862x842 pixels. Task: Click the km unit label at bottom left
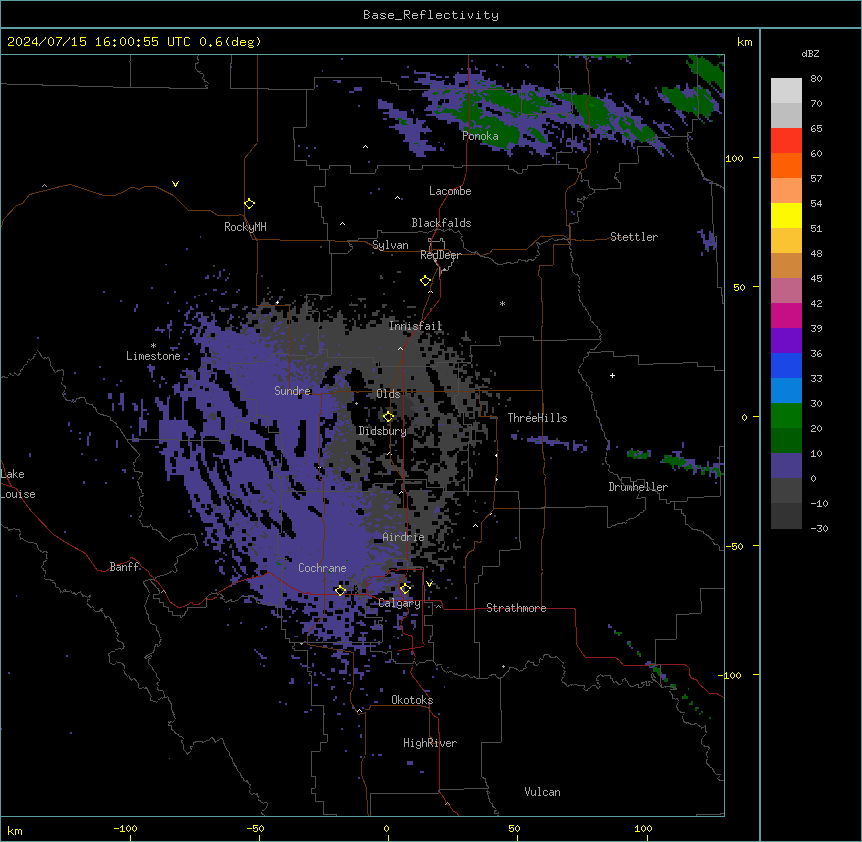click(x=15, y=830)
